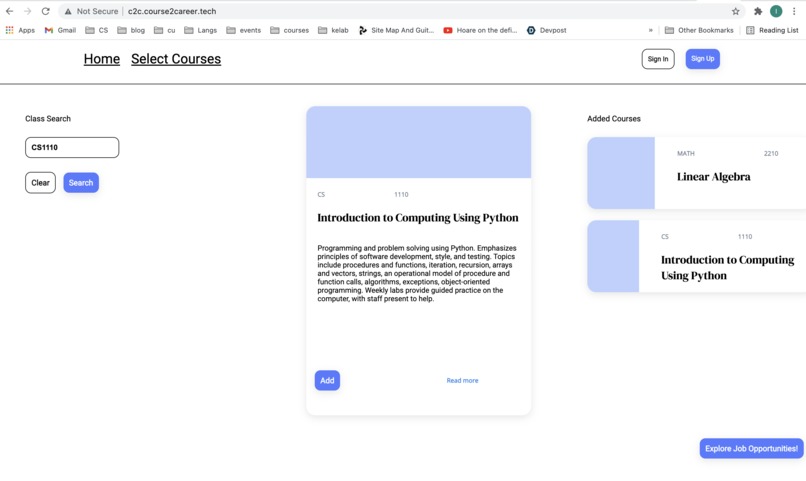The width and height of the screenshot is (806, 481).
Task: Click the added CS 1110 card's blue thumbnail
Action: tap(613, 256)
